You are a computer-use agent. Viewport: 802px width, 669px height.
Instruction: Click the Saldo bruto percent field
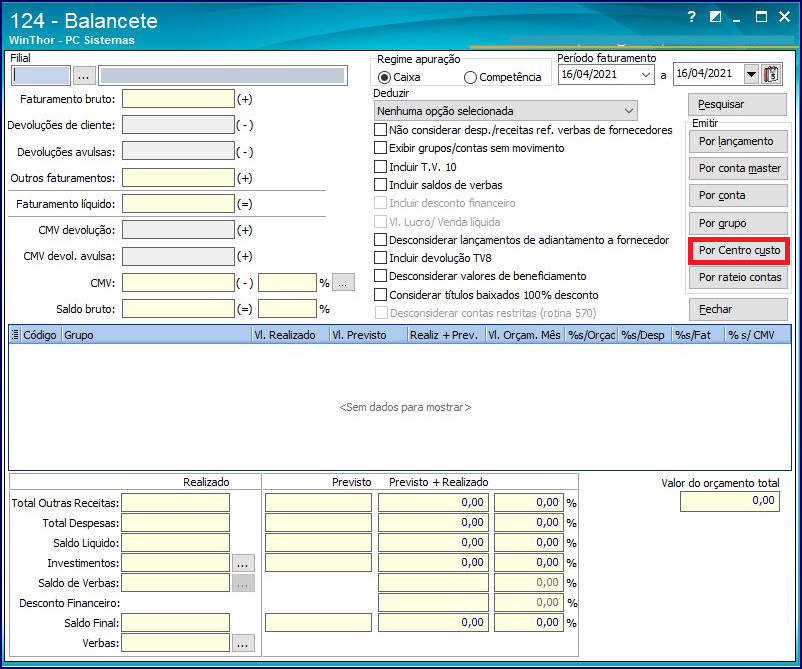pos(287,308)
